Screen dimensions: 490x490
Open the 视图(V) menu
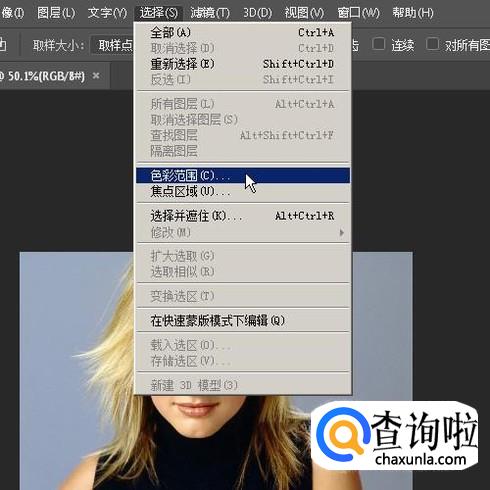point(304,13)
